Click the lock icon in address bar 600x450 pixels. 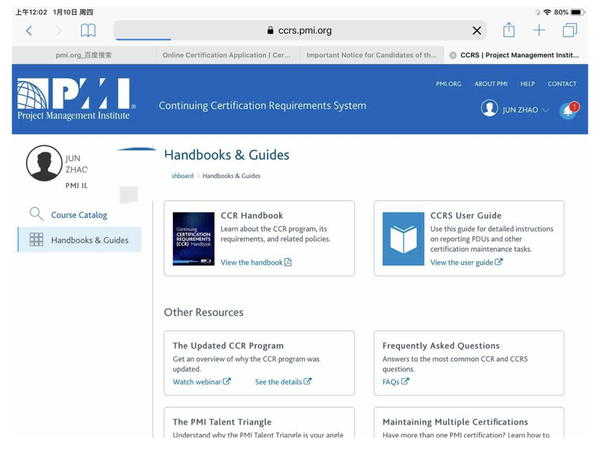(x=270, y=30)
